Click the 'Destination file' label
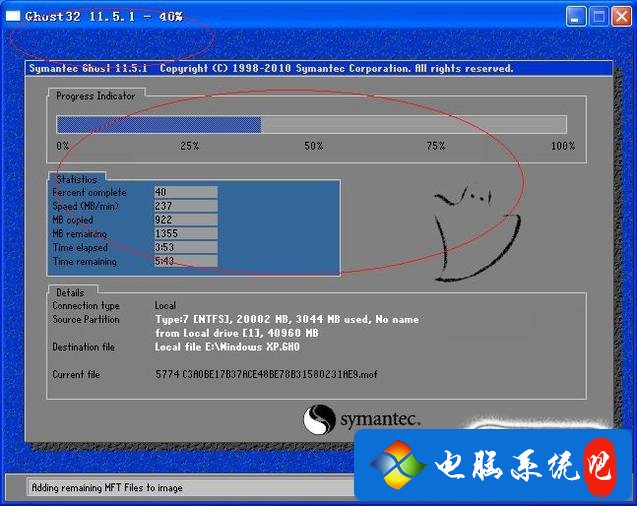The width and height of the screenshot is (637, 506). point(84,347)
